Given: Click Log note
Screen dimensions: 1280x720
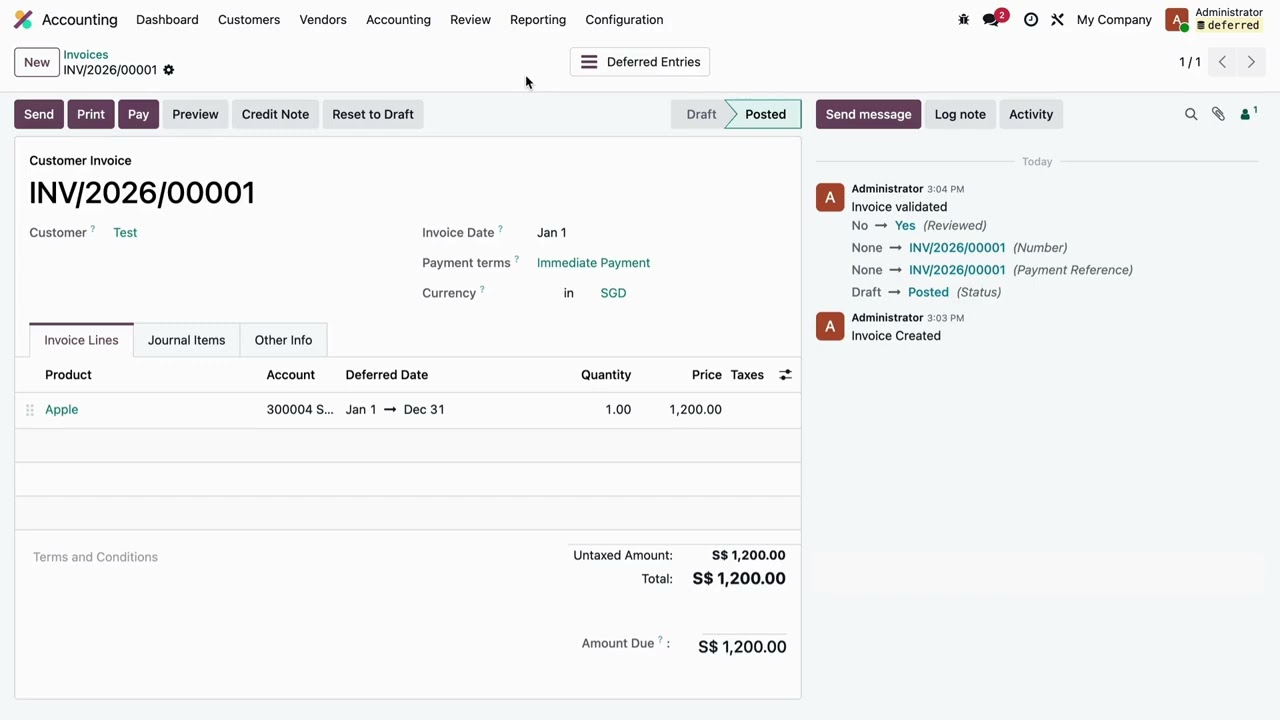Looking at the screenshot, I should tap(960, 114).
